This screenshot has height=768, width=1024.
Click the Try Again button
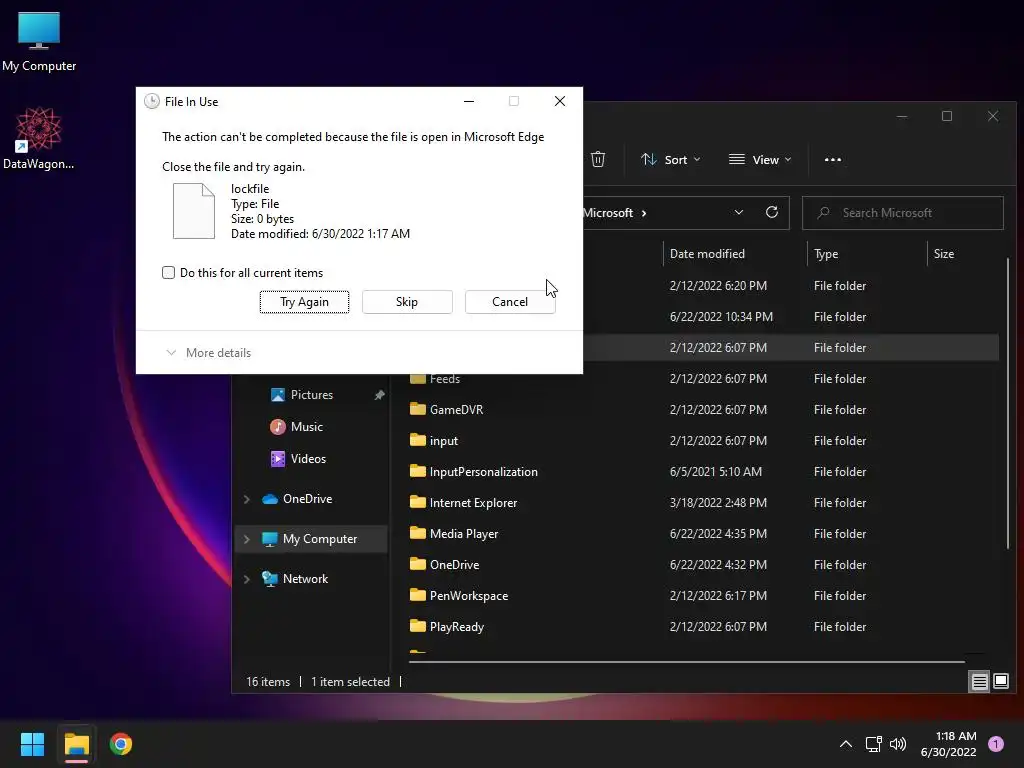pos(304,302)
